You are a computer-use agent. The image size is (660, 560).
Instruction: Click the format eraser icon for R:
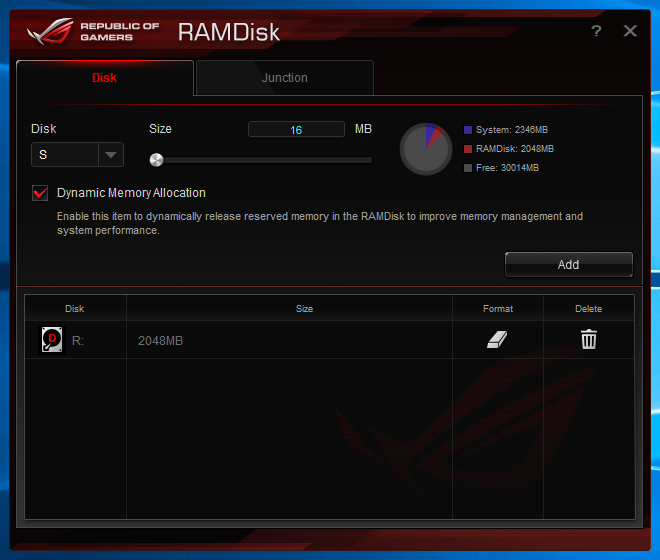[x=497, y=339]
